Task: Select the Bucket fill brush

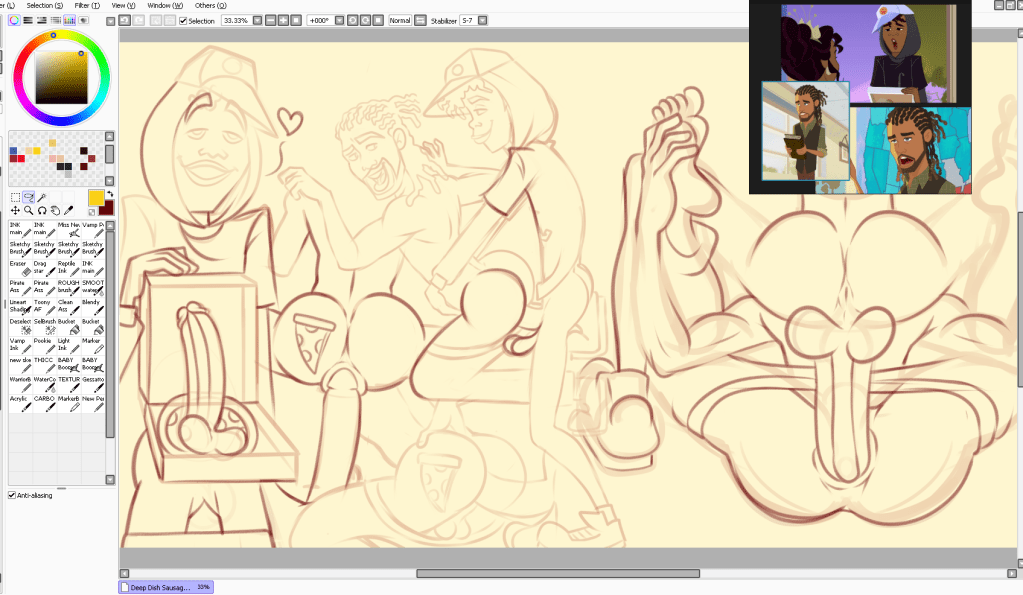Action: 67,326
